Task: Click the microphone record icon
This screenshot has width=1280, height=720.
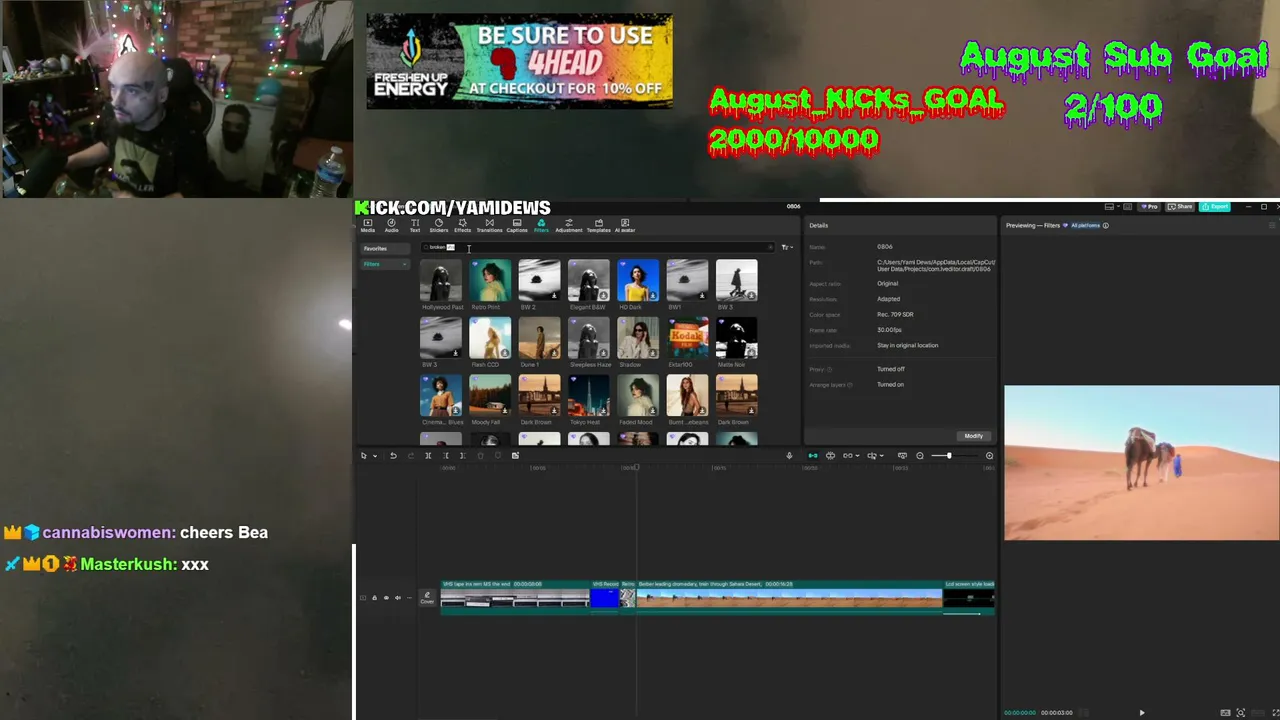Action: pos(789,456)
